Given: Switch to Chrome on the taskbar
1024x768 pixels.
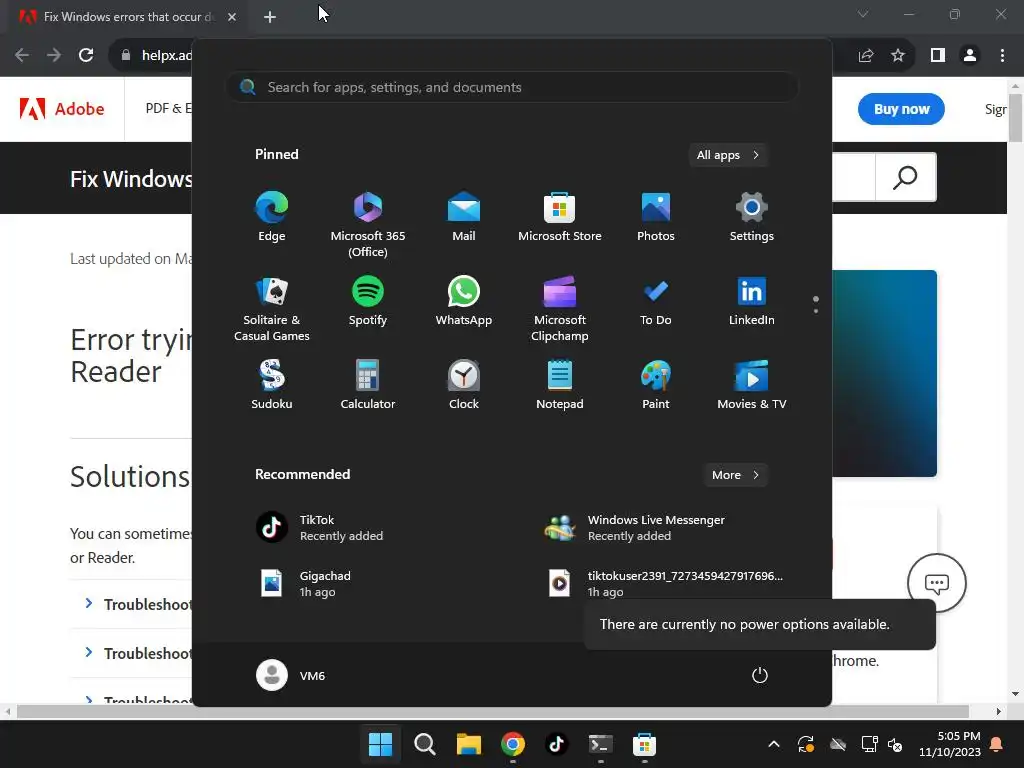Looking at the screenshot, I should (513, 744).
